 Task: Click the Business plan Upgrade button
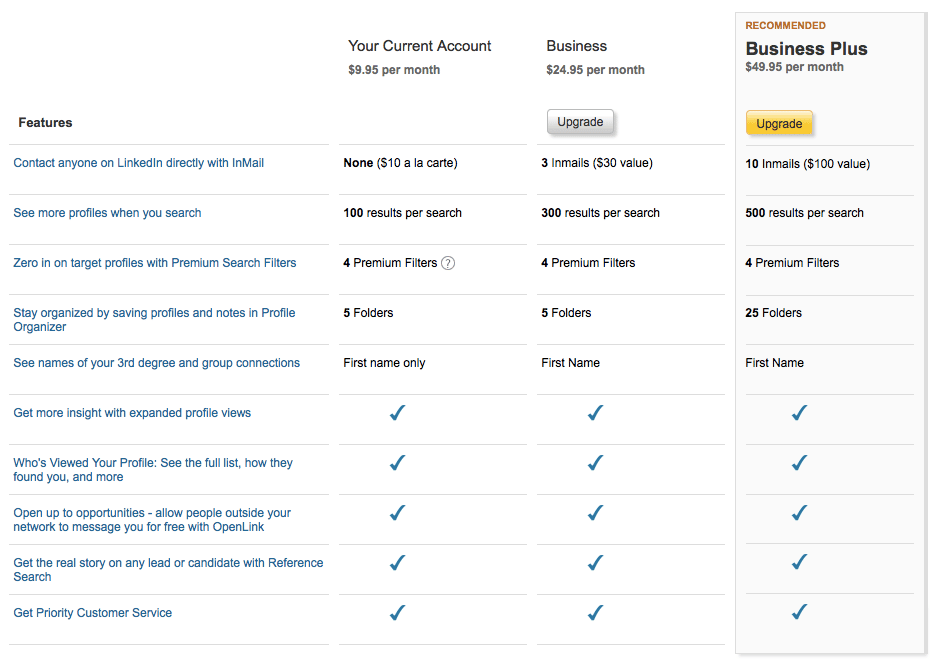580,122
